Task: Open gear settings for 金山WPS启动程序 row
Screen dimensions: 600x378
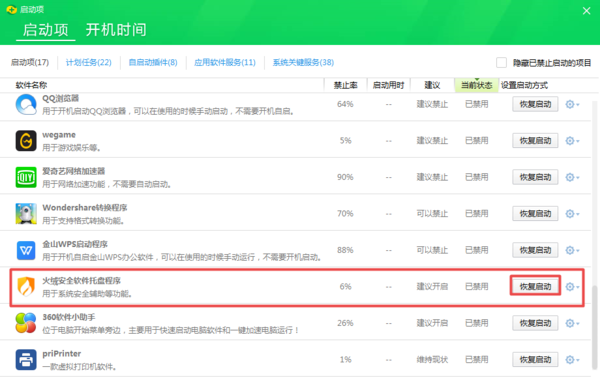Action: point(572,250)
